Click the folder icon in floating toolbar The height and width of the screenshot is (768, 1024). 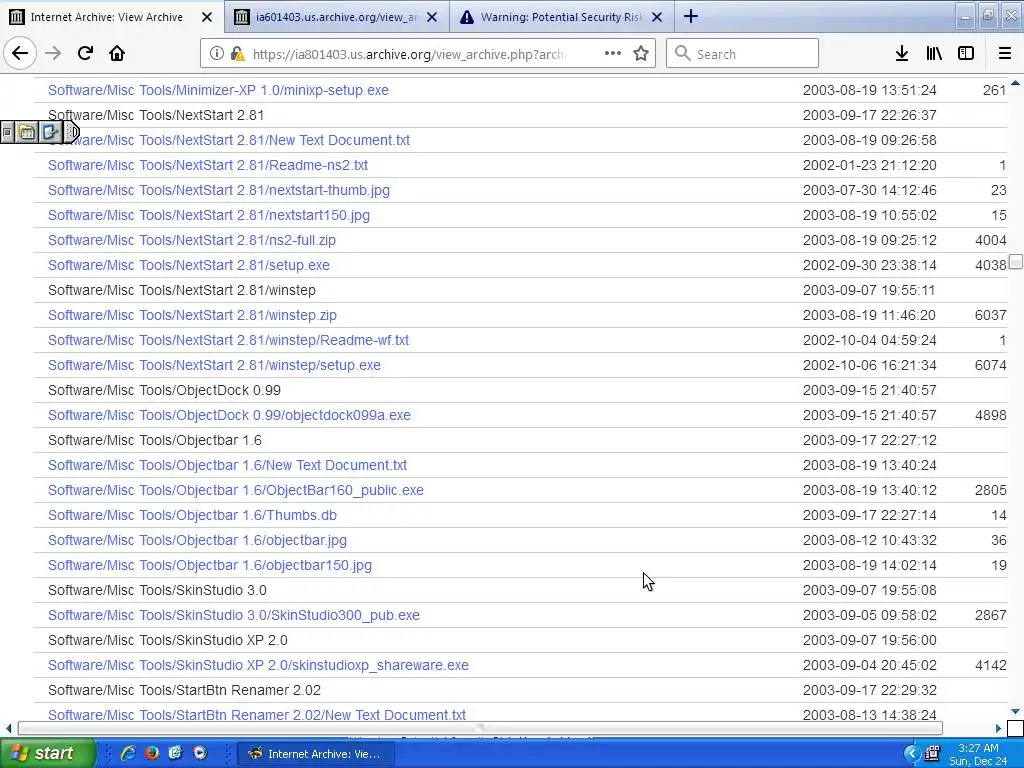click(x=27, y=133)
